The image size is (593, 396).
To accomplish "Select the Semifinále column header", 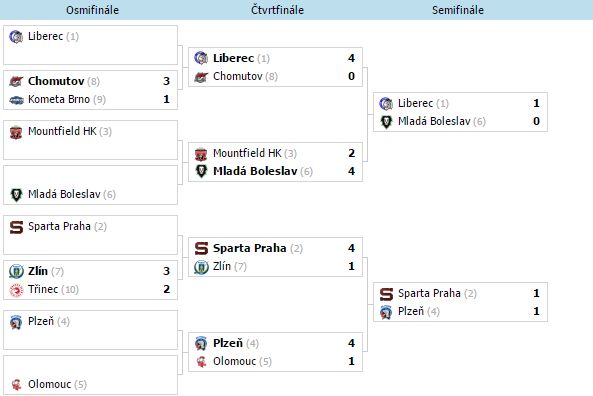I will pyautogui.click(x=458, y=10).
